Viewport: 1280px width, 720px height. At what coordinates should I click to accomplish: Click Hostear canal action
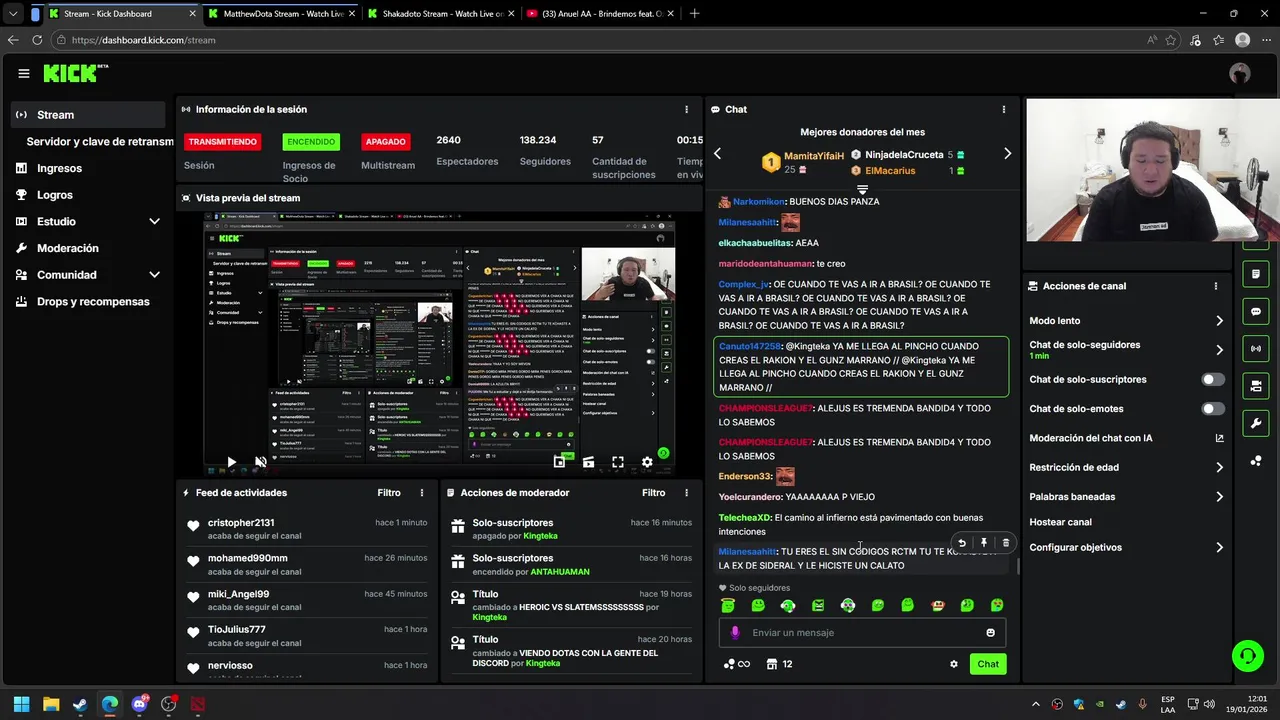(x=1060, y=522)
